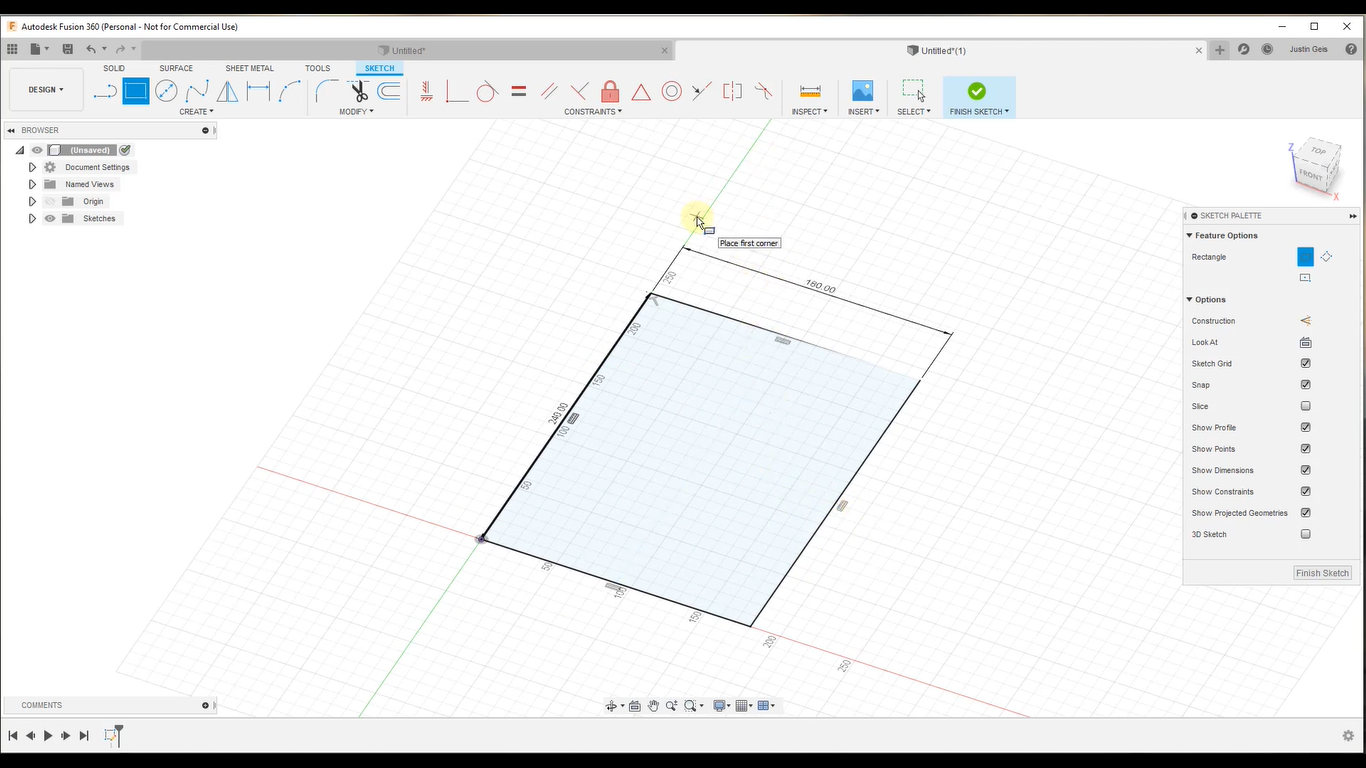Click the green Finish Sketch checkmark
Viewport: 1366px width, 768px height.
click(977, 91)
